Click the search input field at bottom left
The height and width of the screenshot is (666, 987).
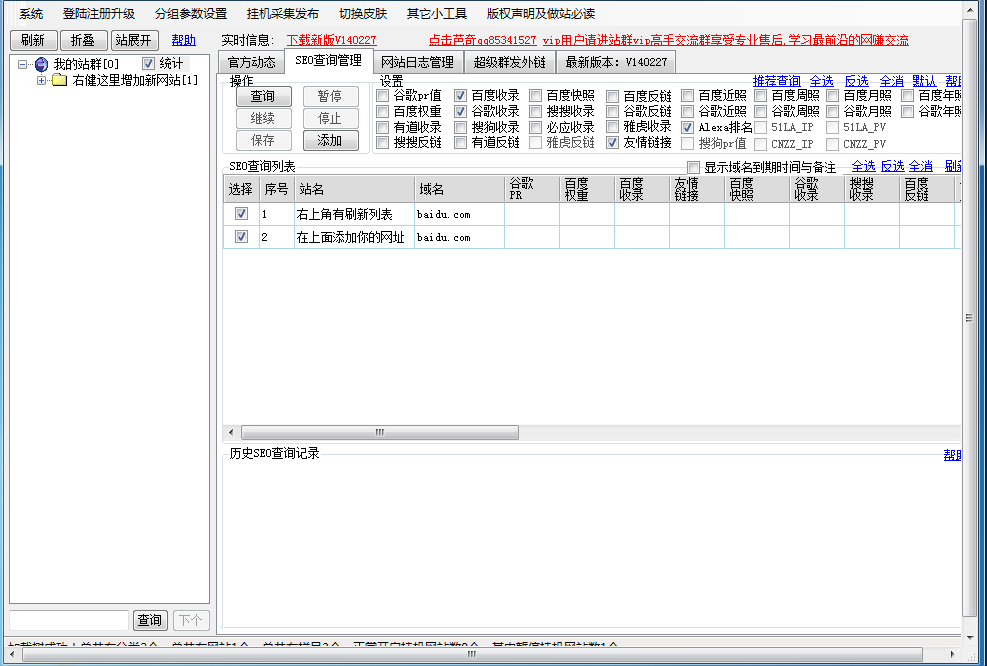(69, 620)
